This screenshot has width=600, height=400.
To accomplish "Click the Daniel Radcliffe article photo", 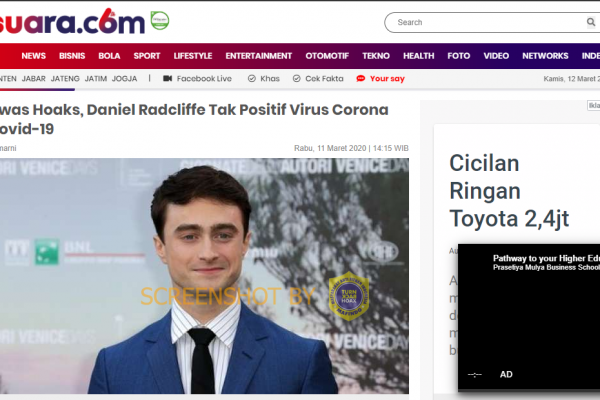I will [204, 276].
